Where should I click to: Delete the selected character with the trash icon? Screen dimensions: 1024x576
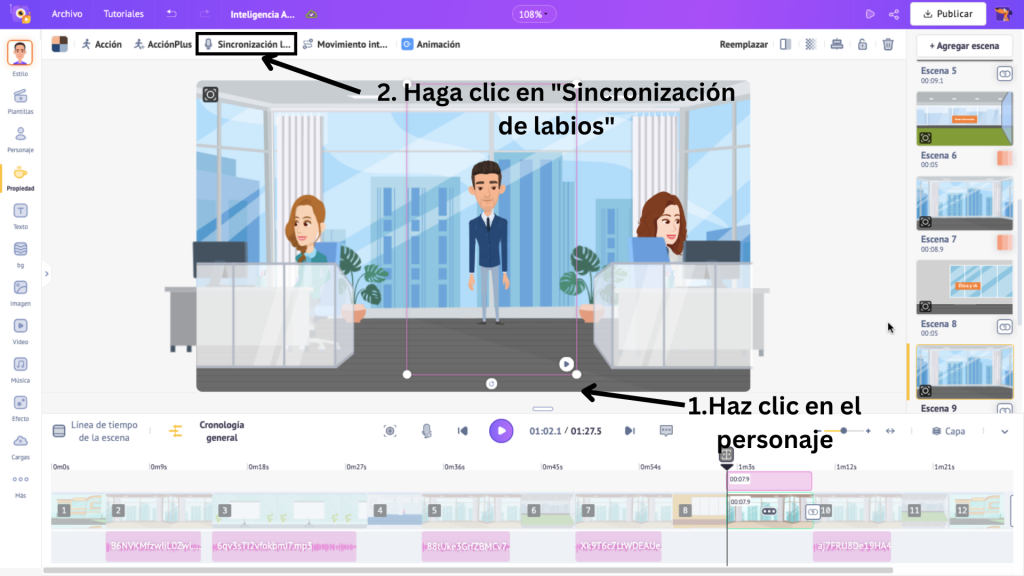[888, 44]
